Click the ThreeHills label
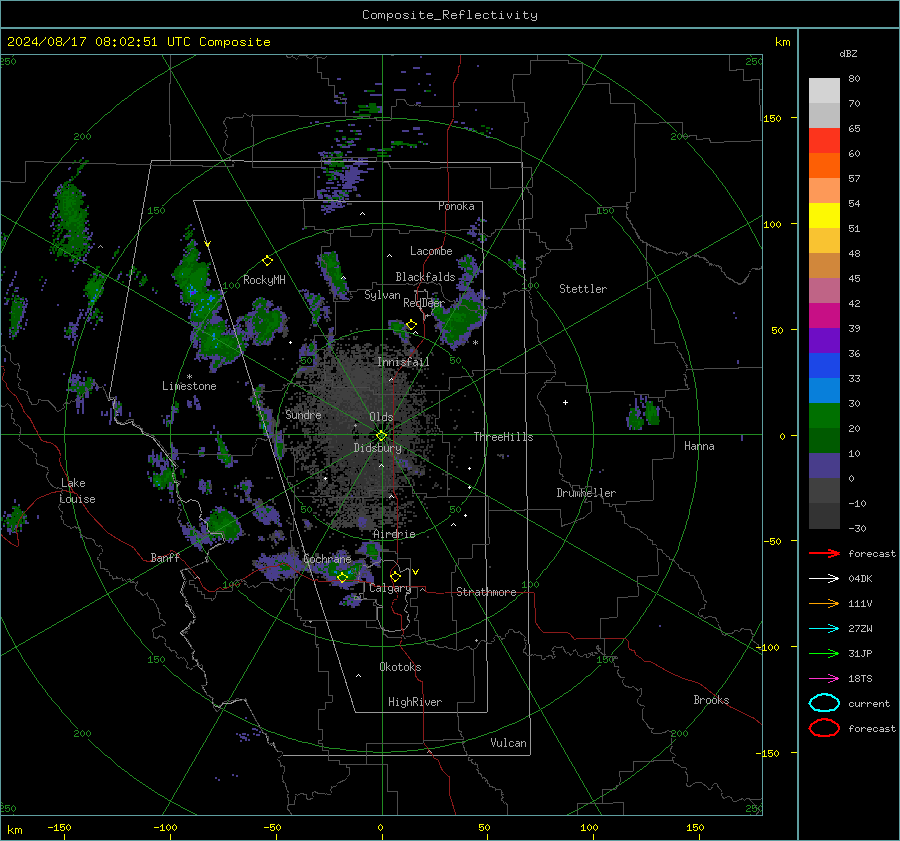 (x=503, y=437)
